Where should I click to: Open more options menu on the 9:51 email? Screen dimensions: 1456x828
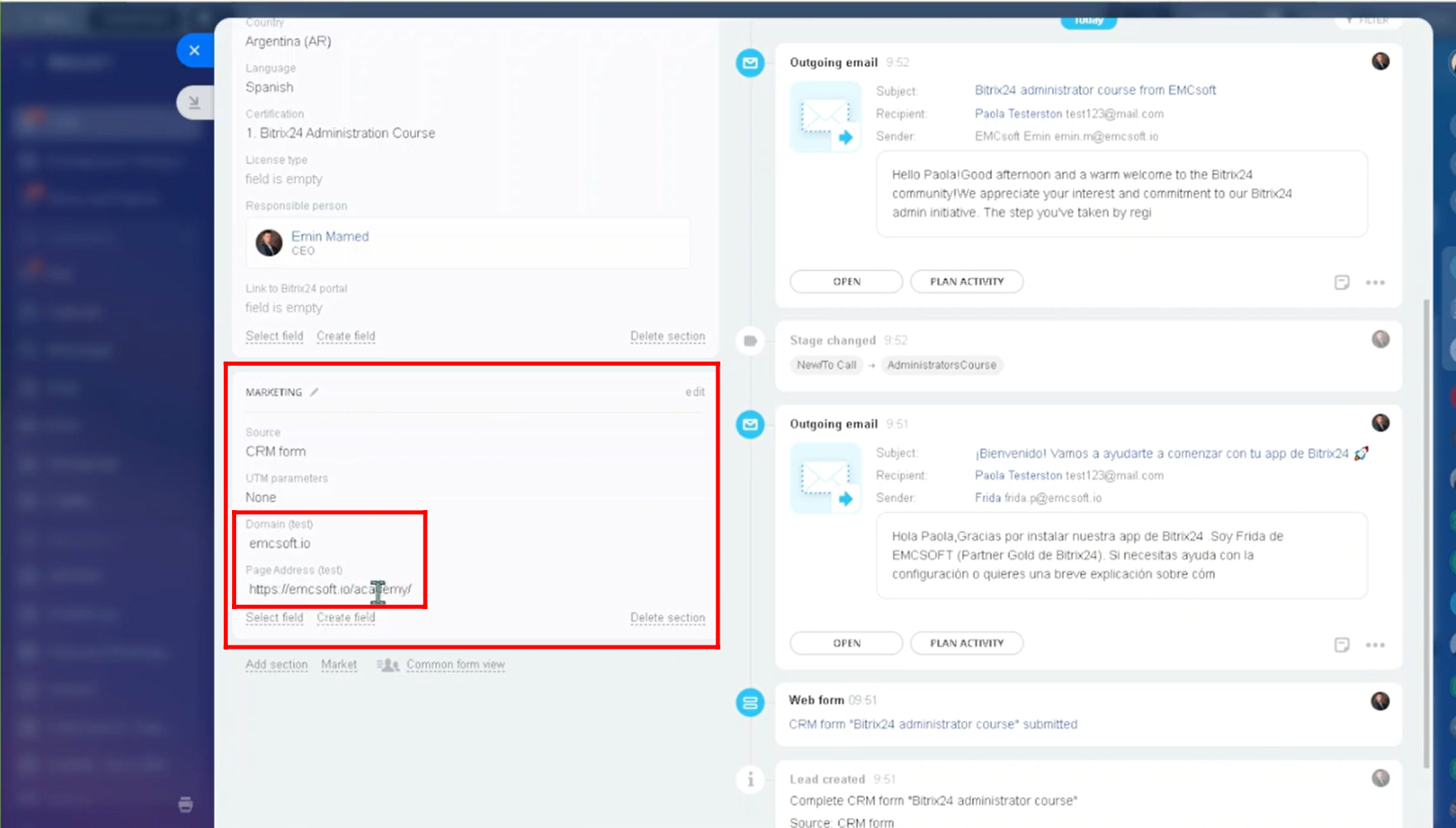pos(1375,645)
